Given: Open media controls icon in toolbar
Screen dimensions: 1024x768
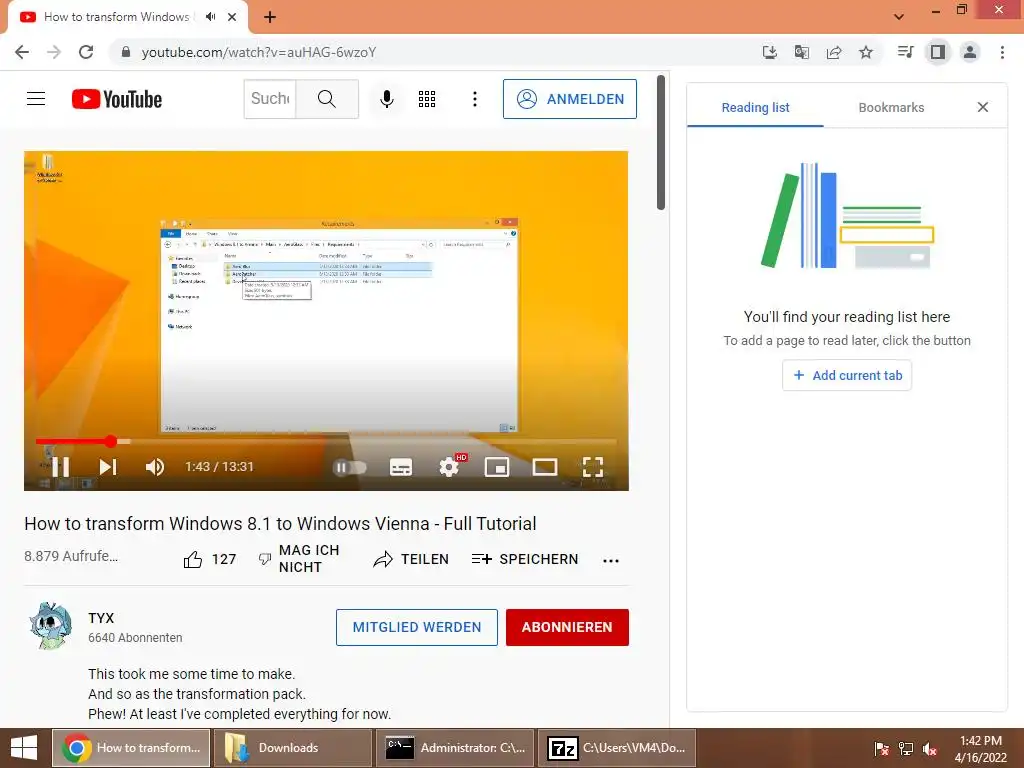Looking at the screenshot, I should coord(905,52).
